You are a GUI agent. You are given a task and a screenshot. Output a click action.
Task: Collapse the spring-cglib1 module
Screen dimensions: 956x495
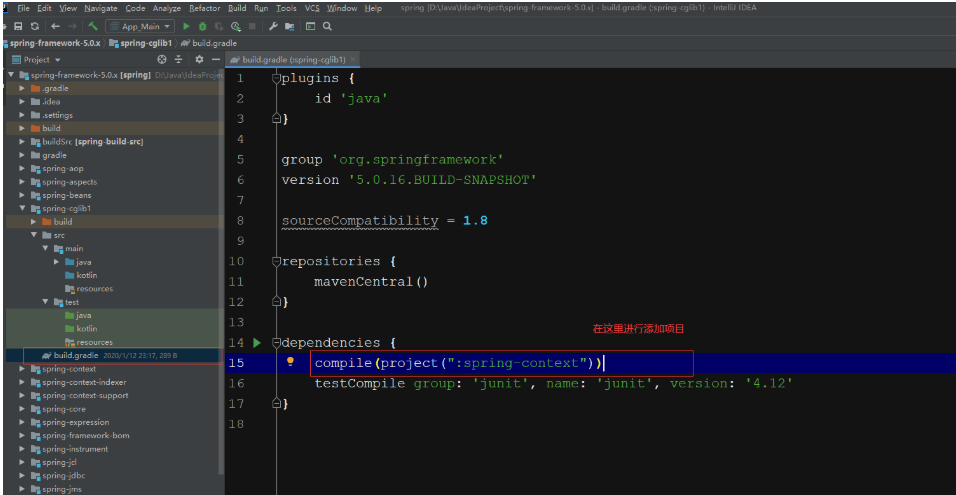(22, 208)
